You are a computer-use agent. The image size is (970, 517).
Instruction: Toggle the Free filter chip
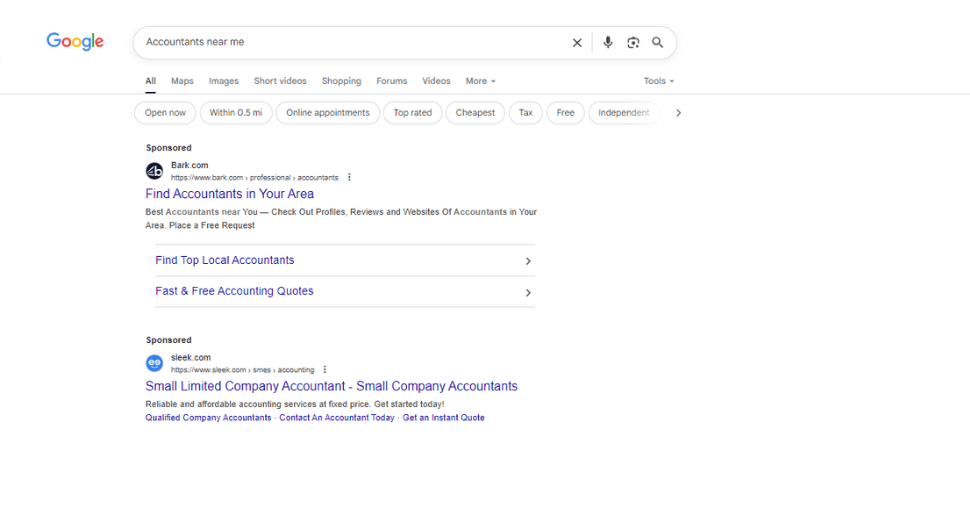pos(565,113)
